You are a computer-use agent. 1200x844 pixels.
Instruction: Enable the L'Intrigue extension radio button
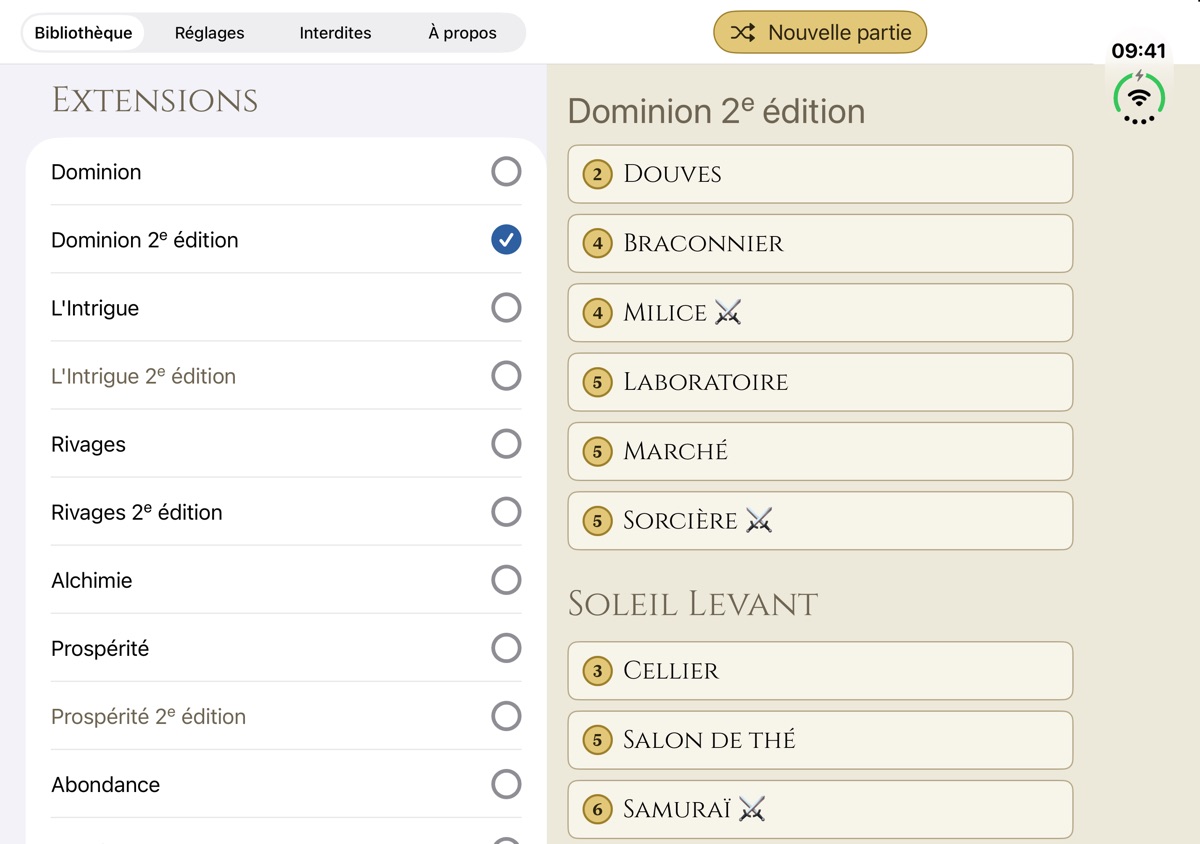pos(506,308)
